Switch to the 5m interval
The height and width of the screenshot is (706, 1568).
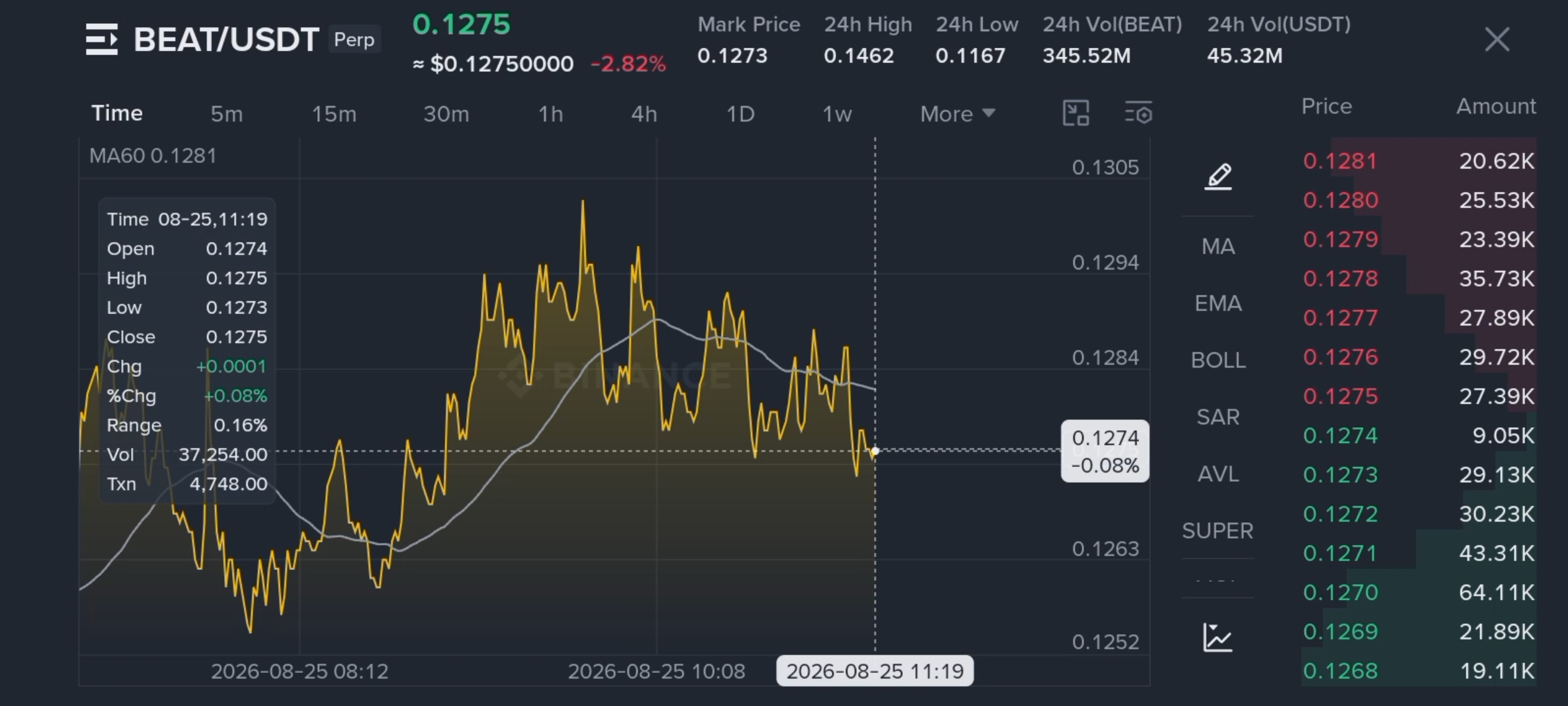click(227, 114)
